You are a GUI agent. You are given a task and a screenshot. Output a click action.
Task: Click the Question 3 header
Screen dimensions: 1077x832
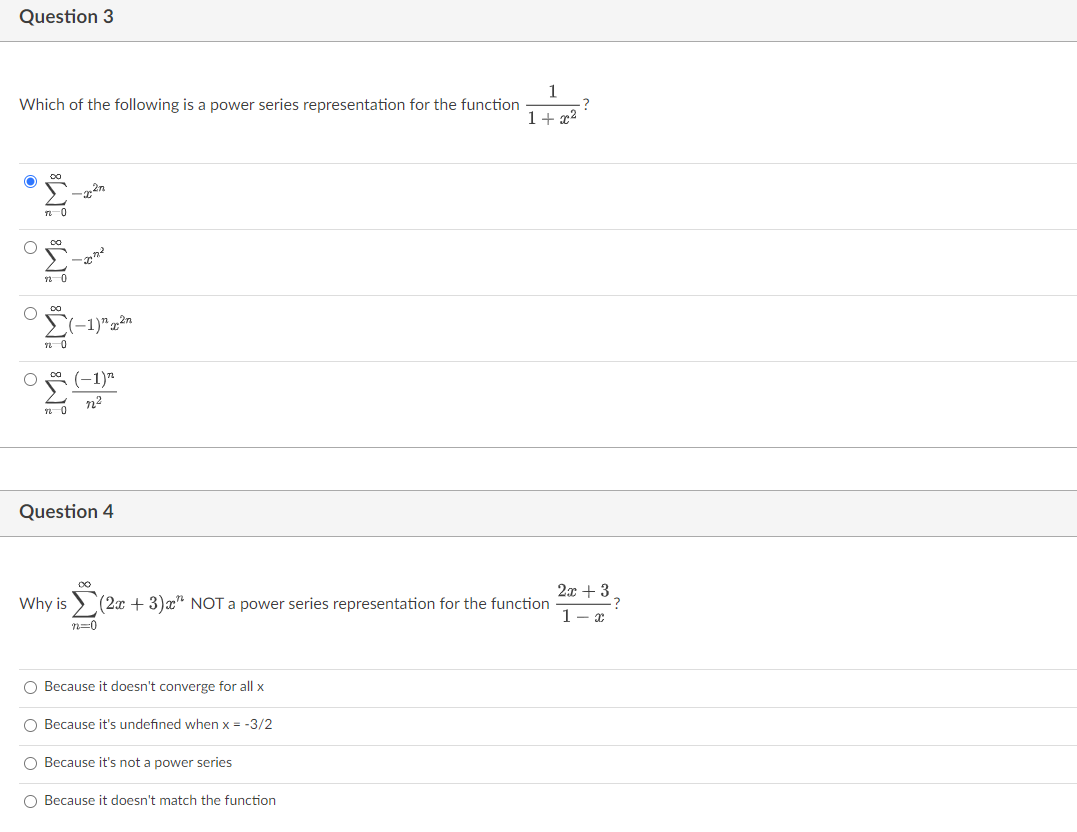pos(67,16)
